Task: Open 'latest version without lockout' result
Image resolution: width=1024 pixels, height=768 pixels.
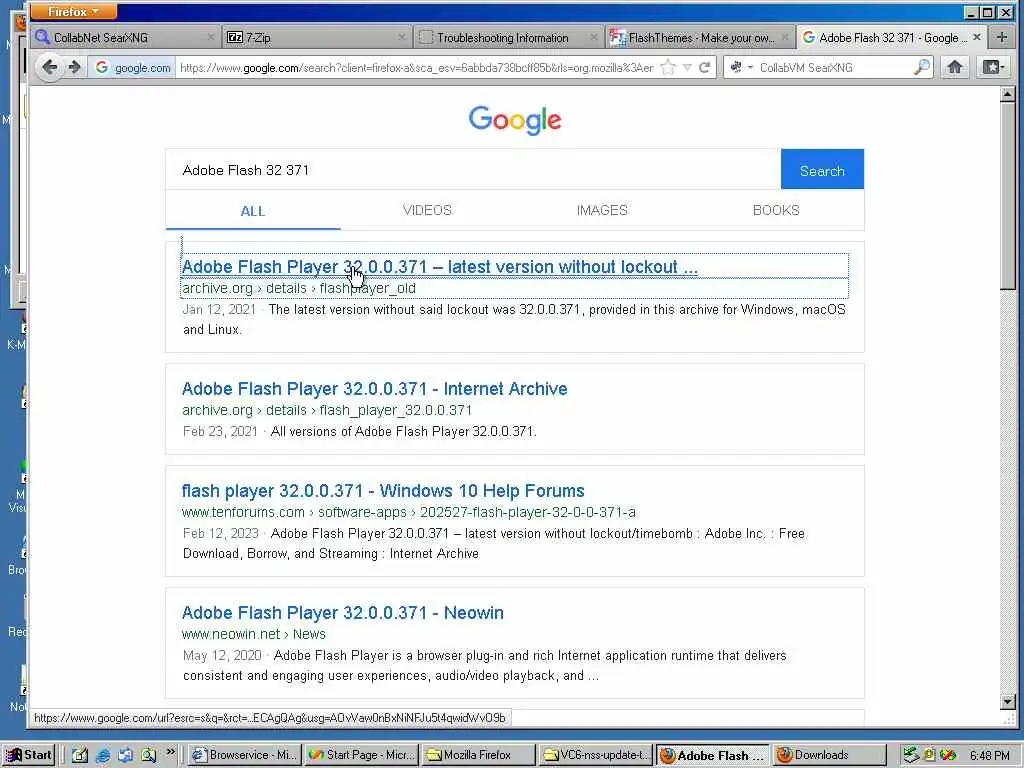Action: point(440,266)
